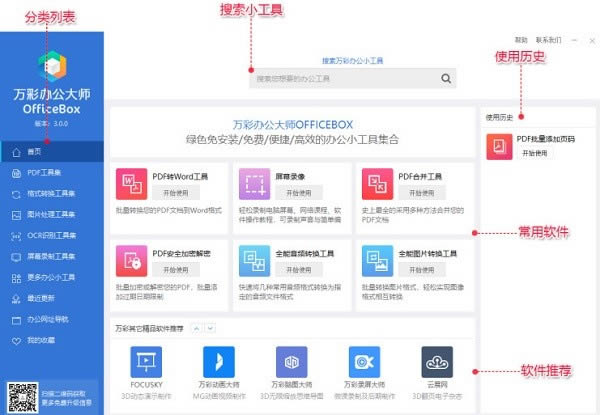Open the 万彩录屏大师 software icon
This screenshot has width=600, height=415.
point(364,360)
